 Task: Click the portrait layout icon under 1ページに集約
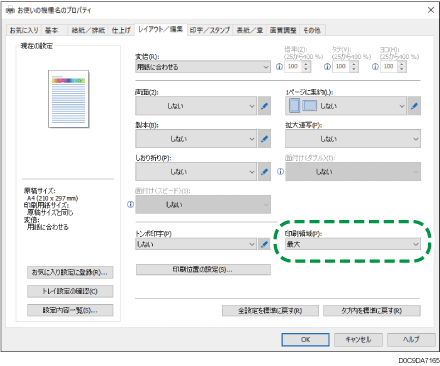pos(294,106)
